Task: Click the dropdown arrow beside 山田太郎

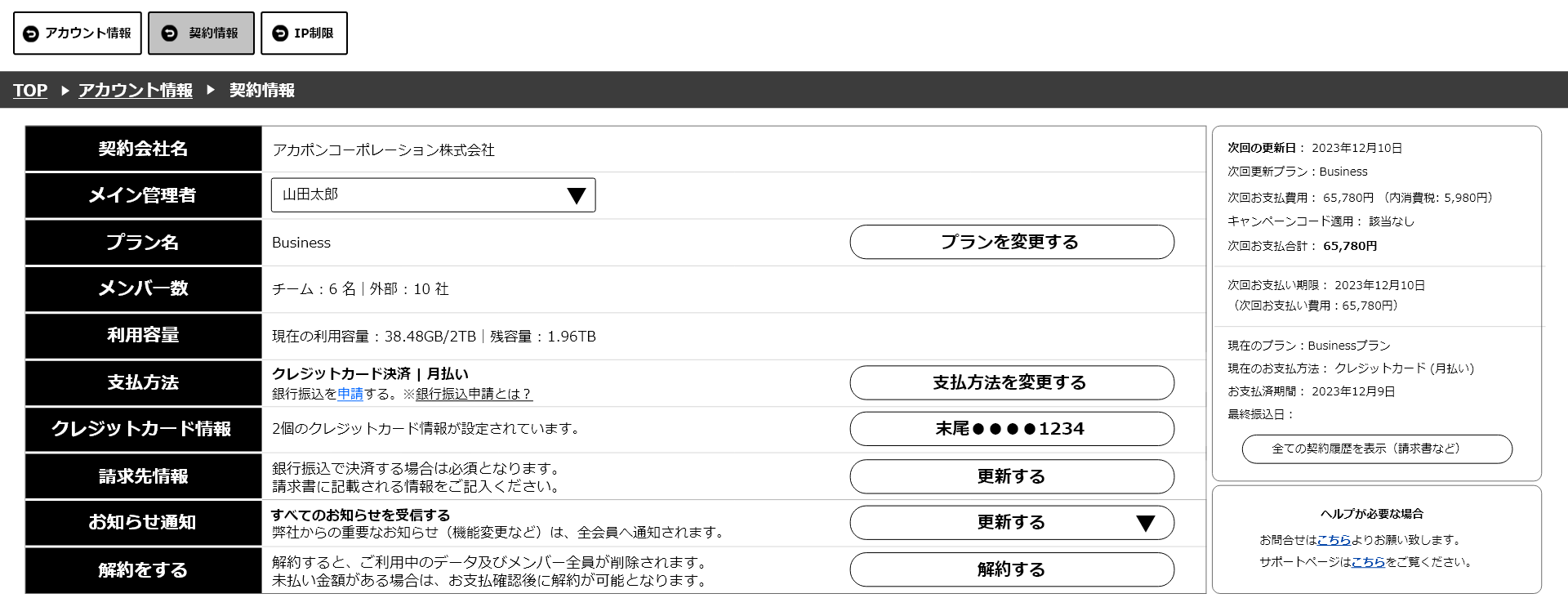Action: click(x=577, y=196)
